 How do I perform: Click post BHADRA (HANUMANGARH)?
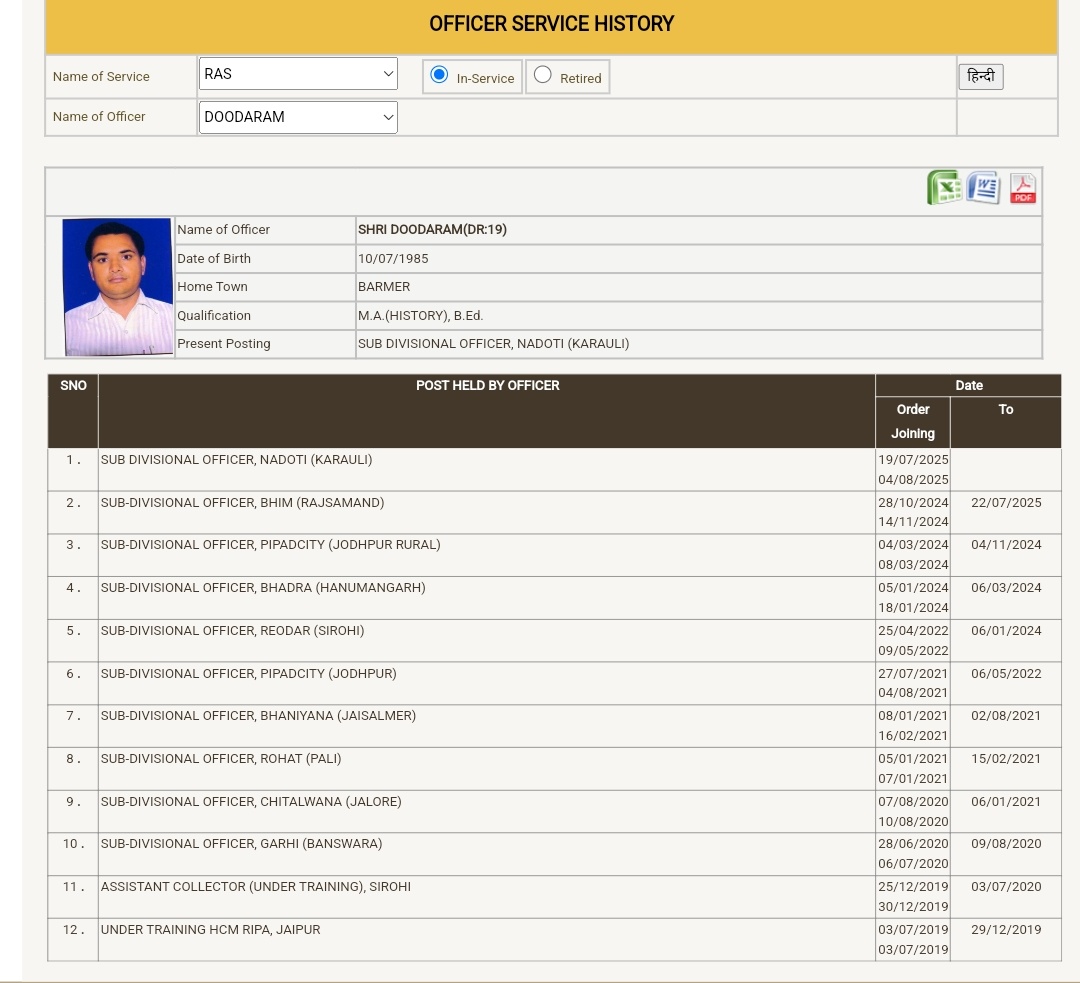tap(263, 588)
